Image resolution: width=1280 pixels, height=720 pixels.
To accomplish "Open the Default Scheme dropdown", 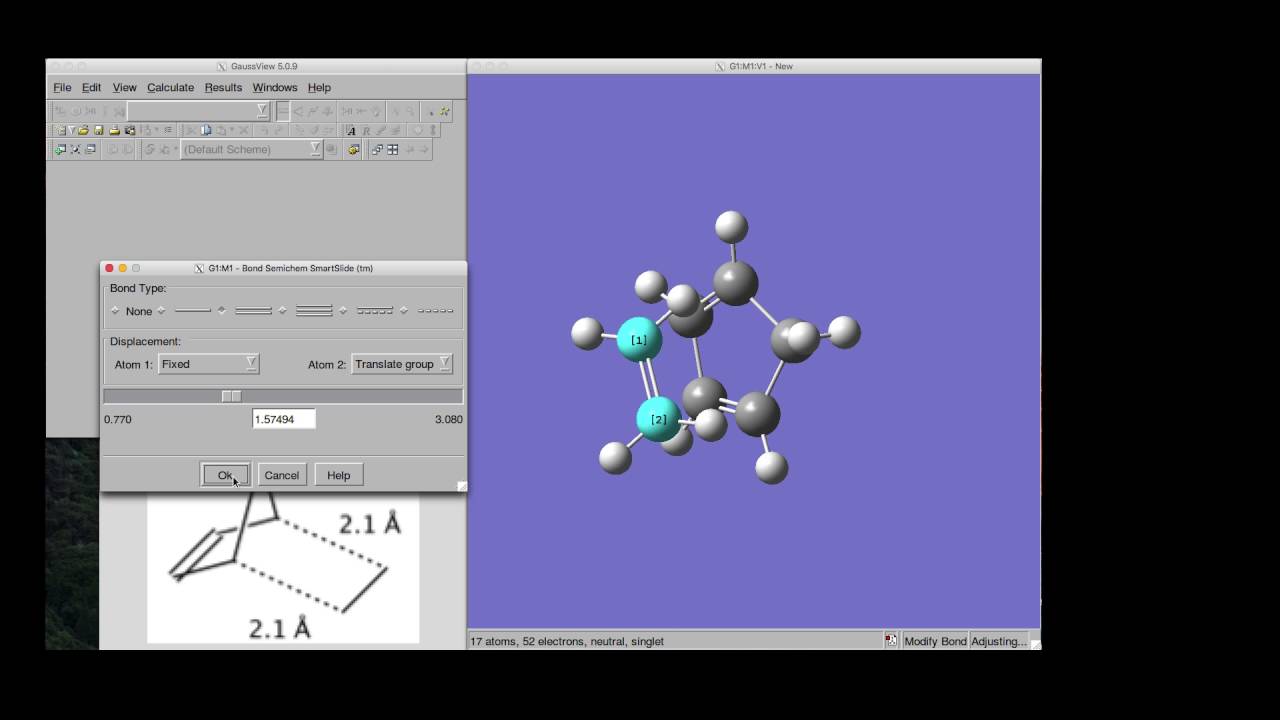I will tap(252, 149).
